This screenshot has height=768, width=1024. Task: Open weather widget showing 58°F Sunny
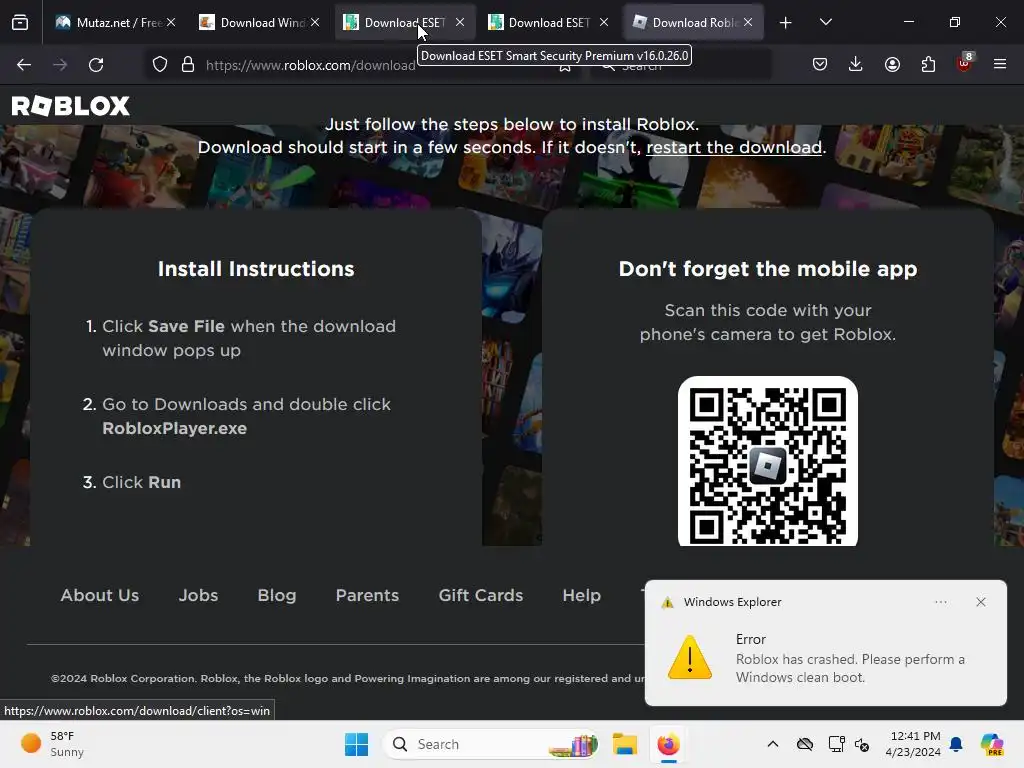coord(52,744)
